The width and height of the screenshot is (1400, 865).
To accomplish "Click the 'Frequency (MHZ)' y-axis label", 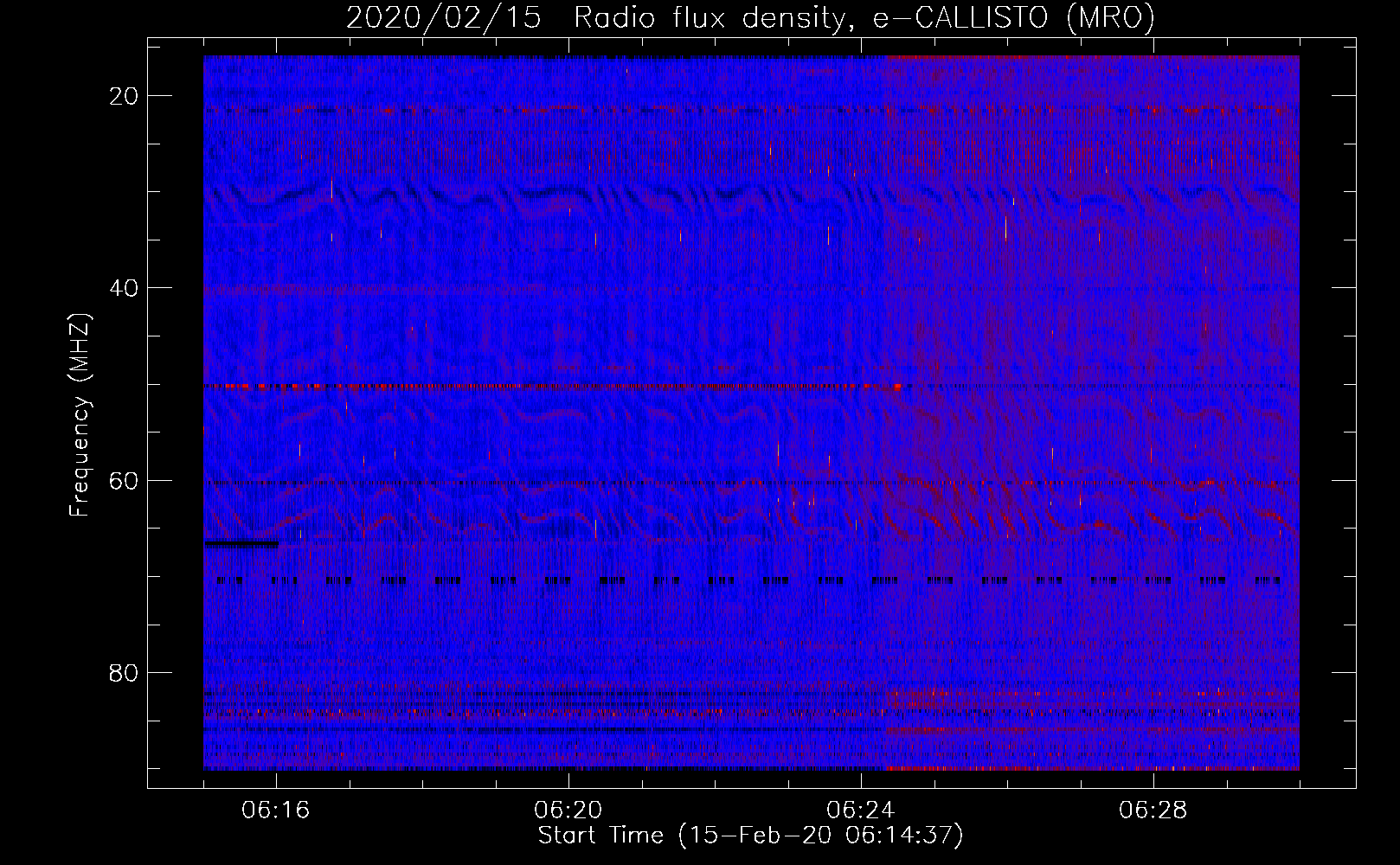I will click(x=80, y=415).
